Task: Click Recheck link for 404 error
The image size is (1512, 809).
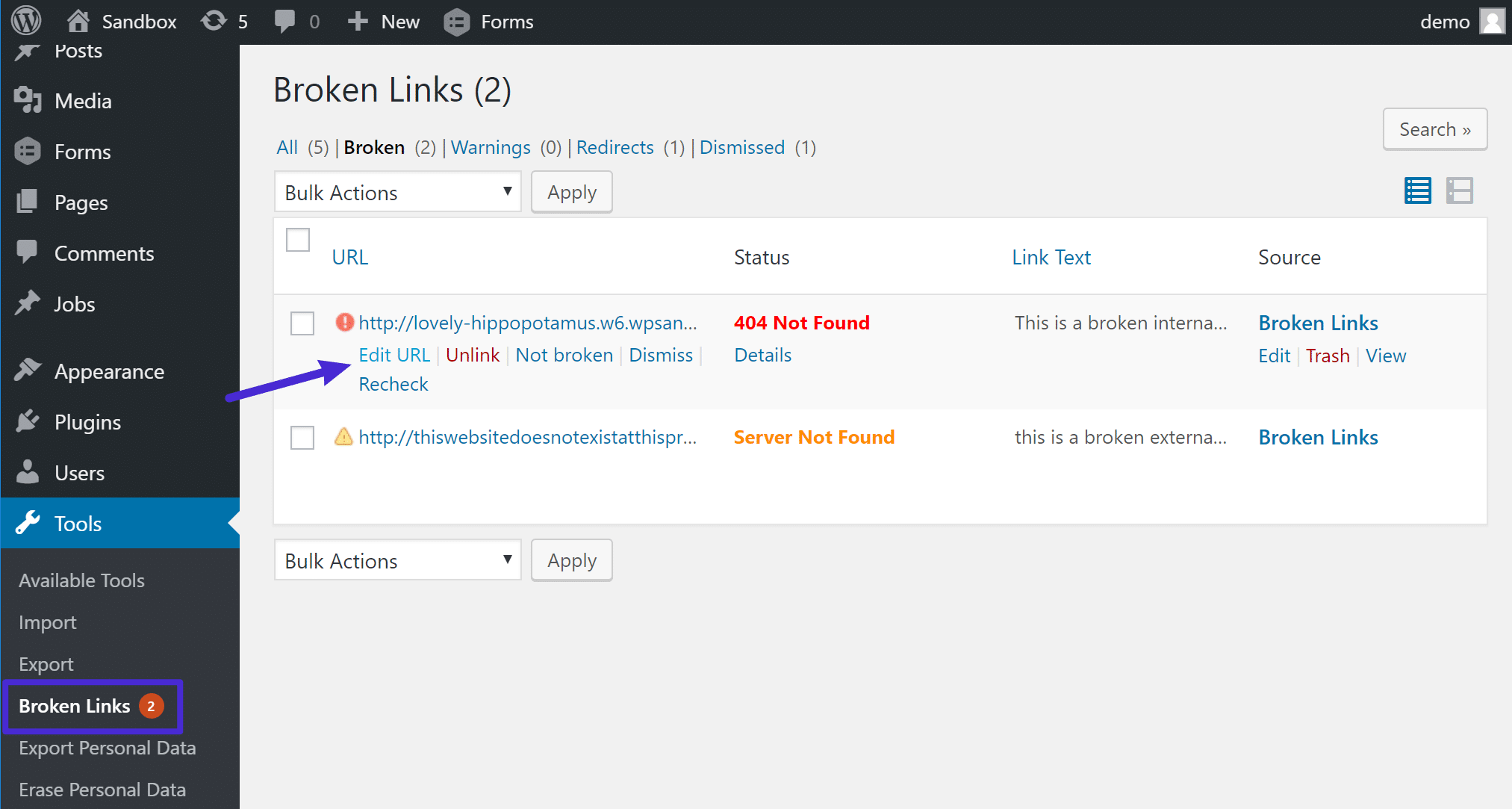Action: coord(393,384)
